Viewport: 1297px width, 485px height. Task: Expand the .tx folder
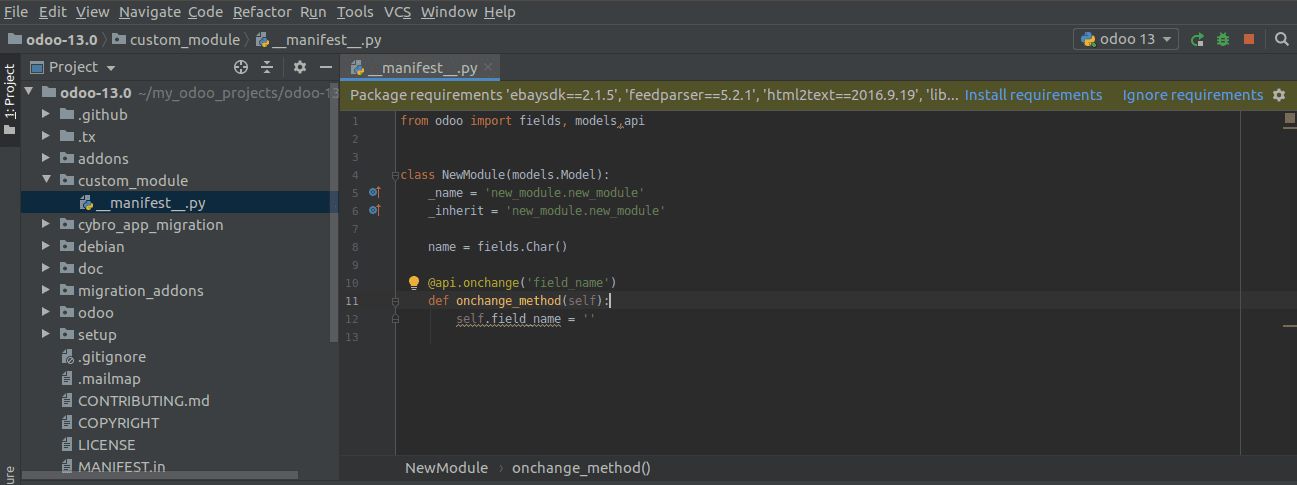tap(46, 137)
